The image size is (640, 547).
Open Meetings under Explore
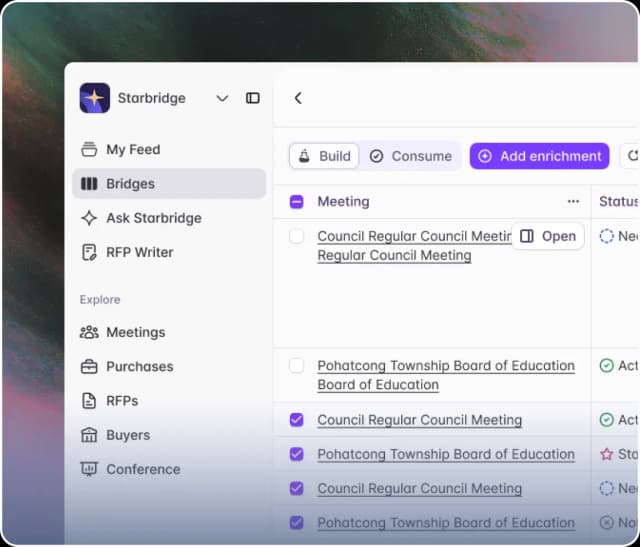tap(169, 332)
